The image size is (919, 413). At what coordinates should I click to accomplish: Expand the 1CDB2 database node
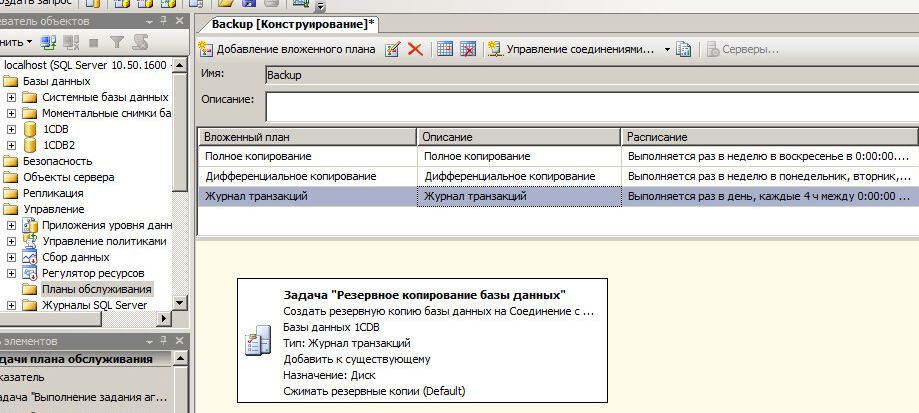[x=11, y=145]
